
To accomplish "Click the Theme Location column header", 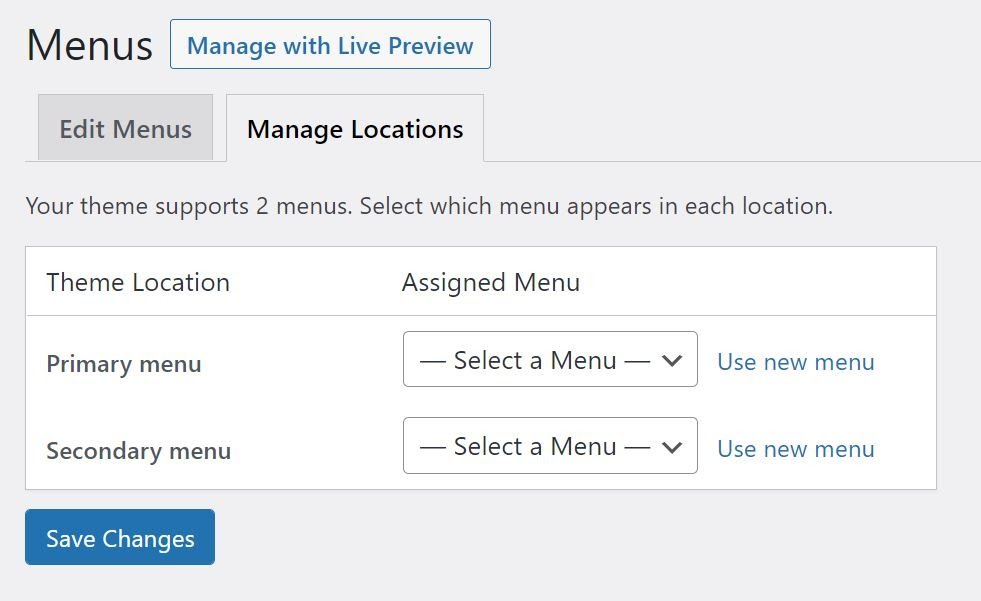I will tap(137, 282).
